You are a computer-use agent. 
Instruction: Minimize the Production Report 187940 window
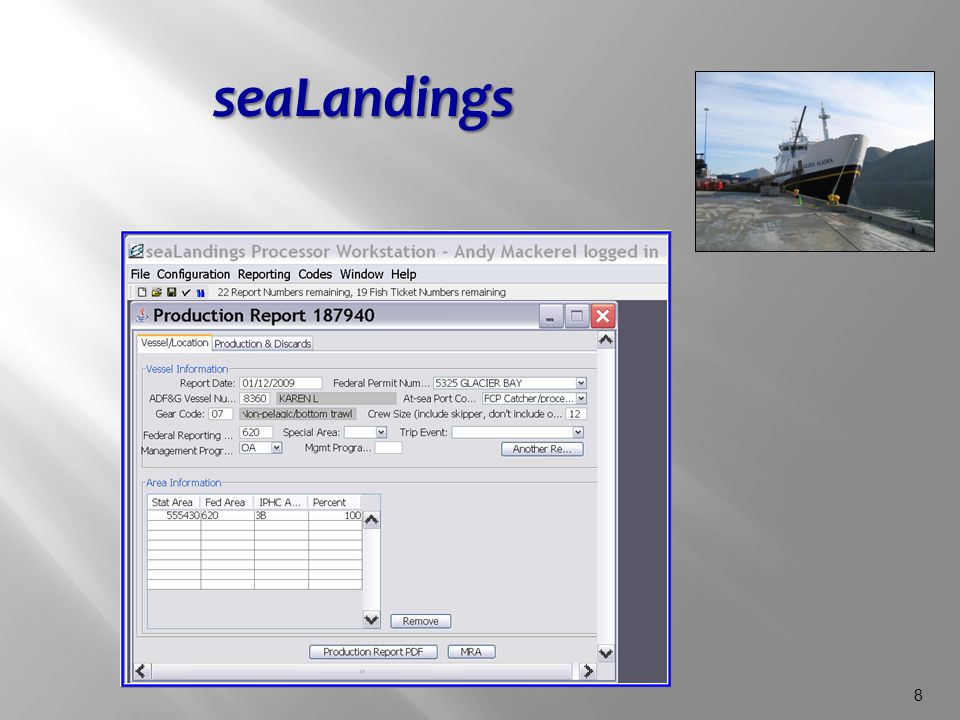pyautogui.click(x=550, y=317)
